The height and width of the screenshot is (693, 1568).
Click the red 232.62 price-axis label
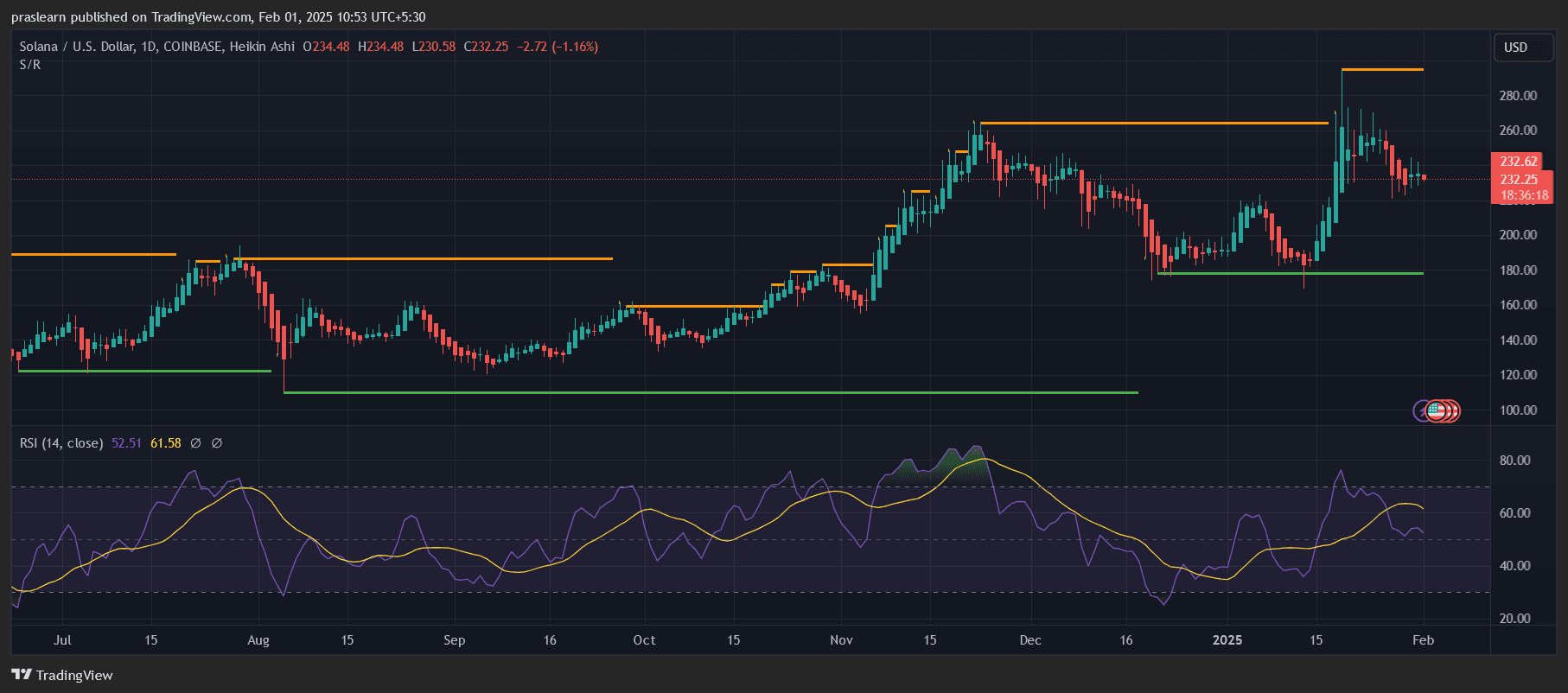pos(1518,162)
